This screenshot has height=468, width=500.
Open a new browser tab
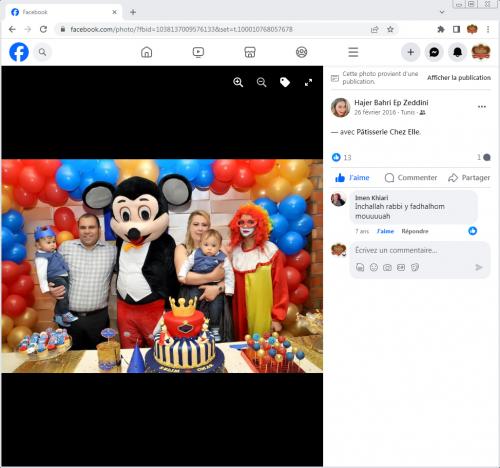133,12
